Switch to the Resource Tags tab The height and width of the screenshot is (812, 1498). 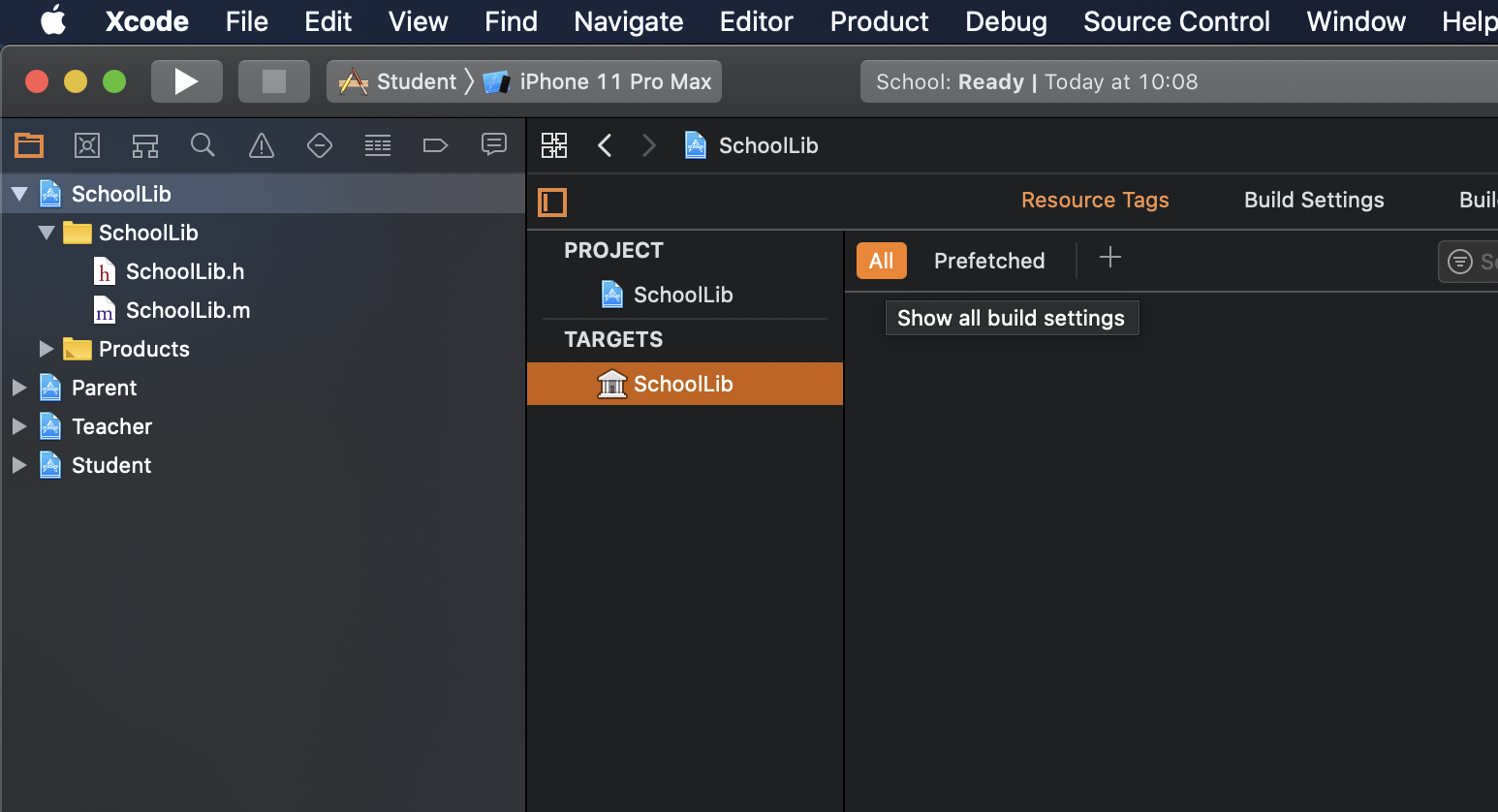pos(1096,200)
